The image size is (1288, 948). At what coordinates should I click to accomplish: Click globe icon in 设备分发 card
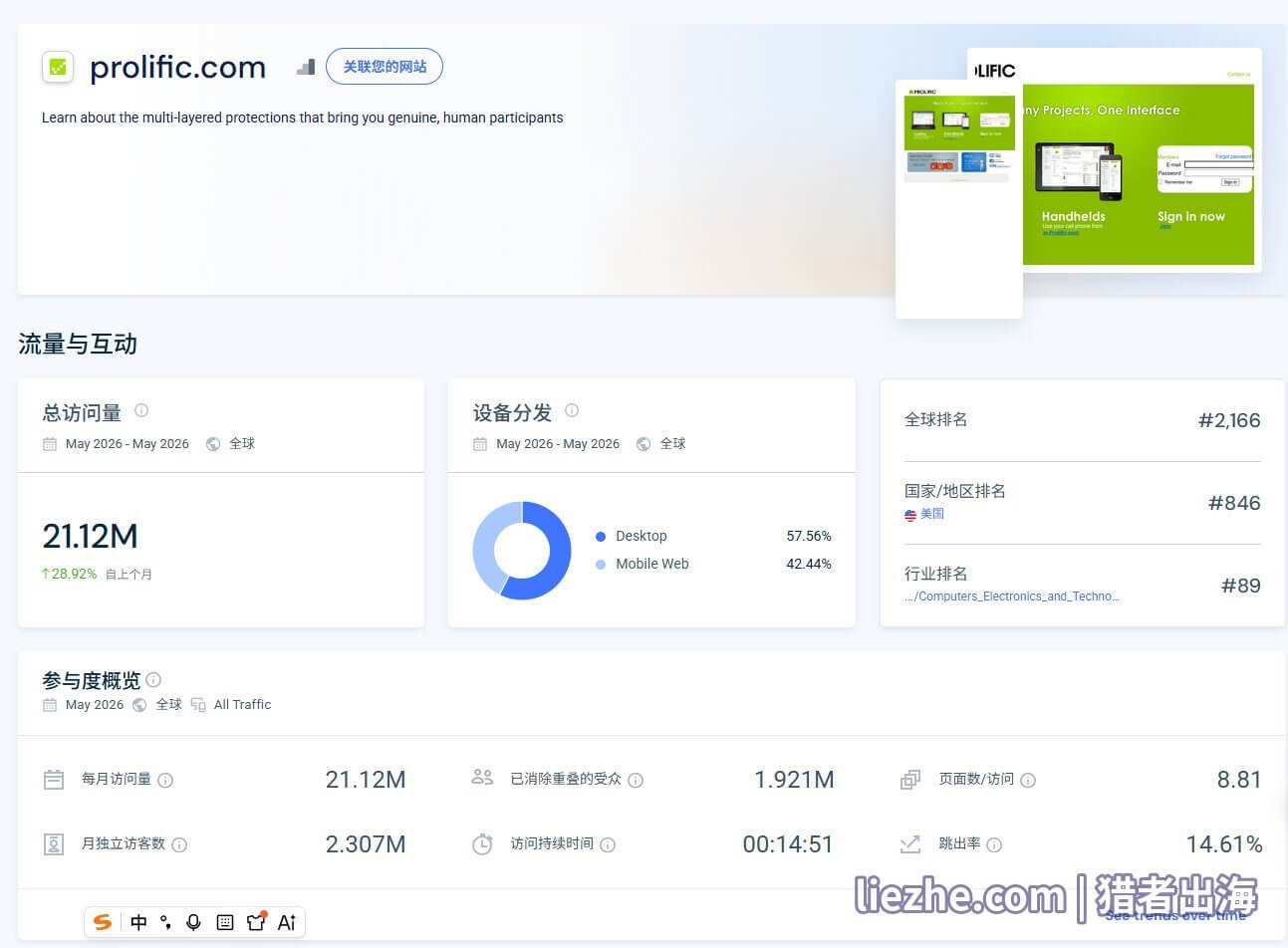[x=644, y=444]
